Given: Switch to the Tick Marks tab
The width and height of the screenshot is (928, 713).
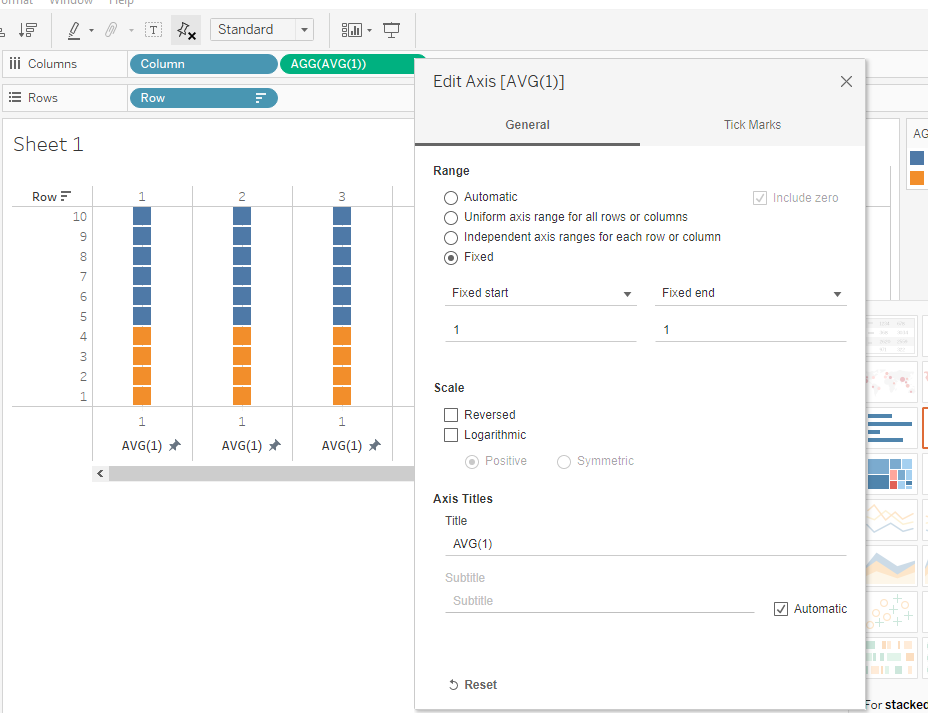Looking at the screenshot, I should [x=752, y=125].
